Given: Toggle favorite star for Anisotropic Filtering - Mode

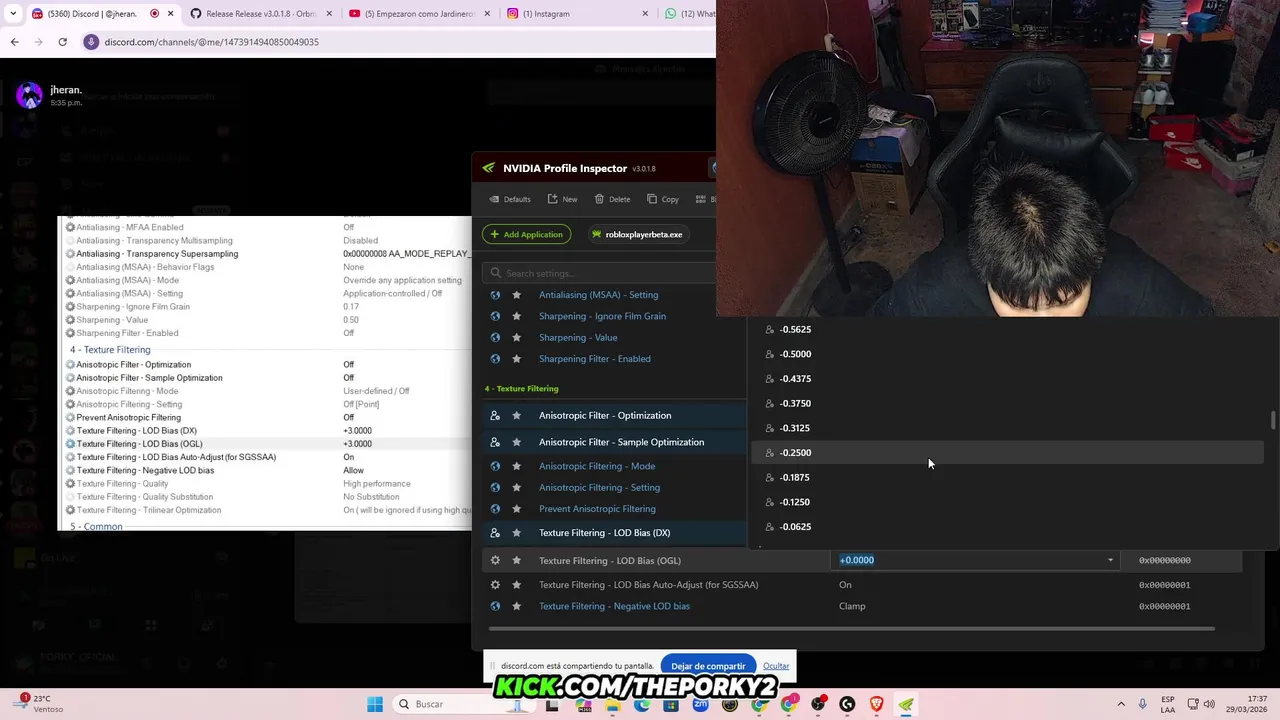Looking at the screenshot, I should [516, 466].
